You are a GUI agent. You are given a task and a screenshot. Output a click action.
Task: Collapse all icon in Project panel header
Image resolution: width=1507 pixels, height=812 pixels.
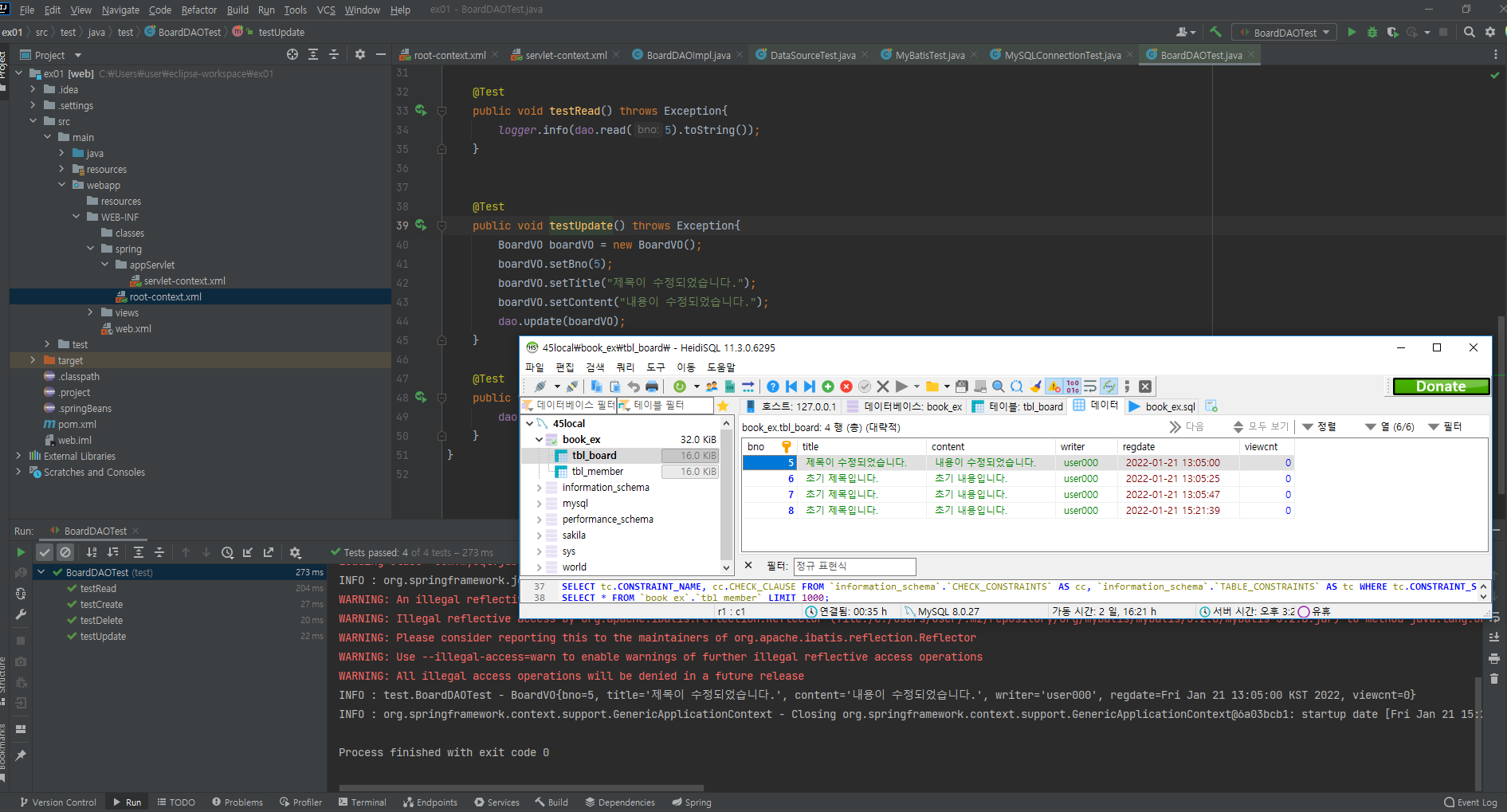click(x=334, y=54)
